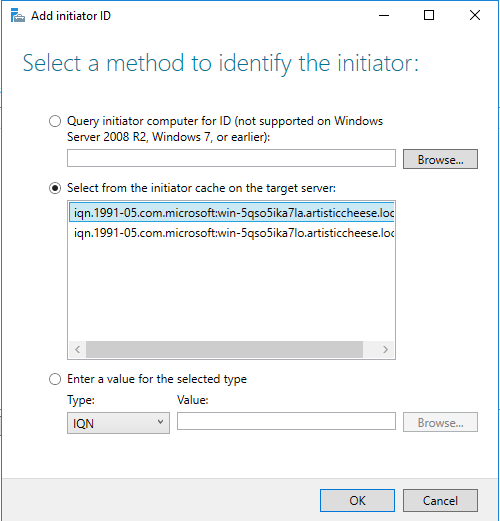Screen dimensions: 500x521
Task: Click the Value text input field
Action: click(x=286, y=421)
